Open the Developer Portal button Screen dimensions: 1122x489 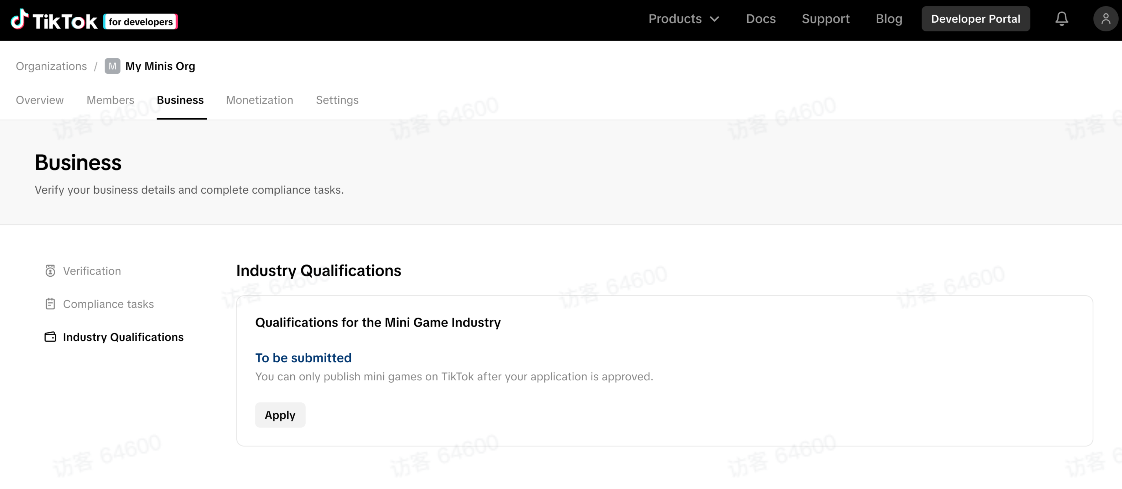pos(975,19)
